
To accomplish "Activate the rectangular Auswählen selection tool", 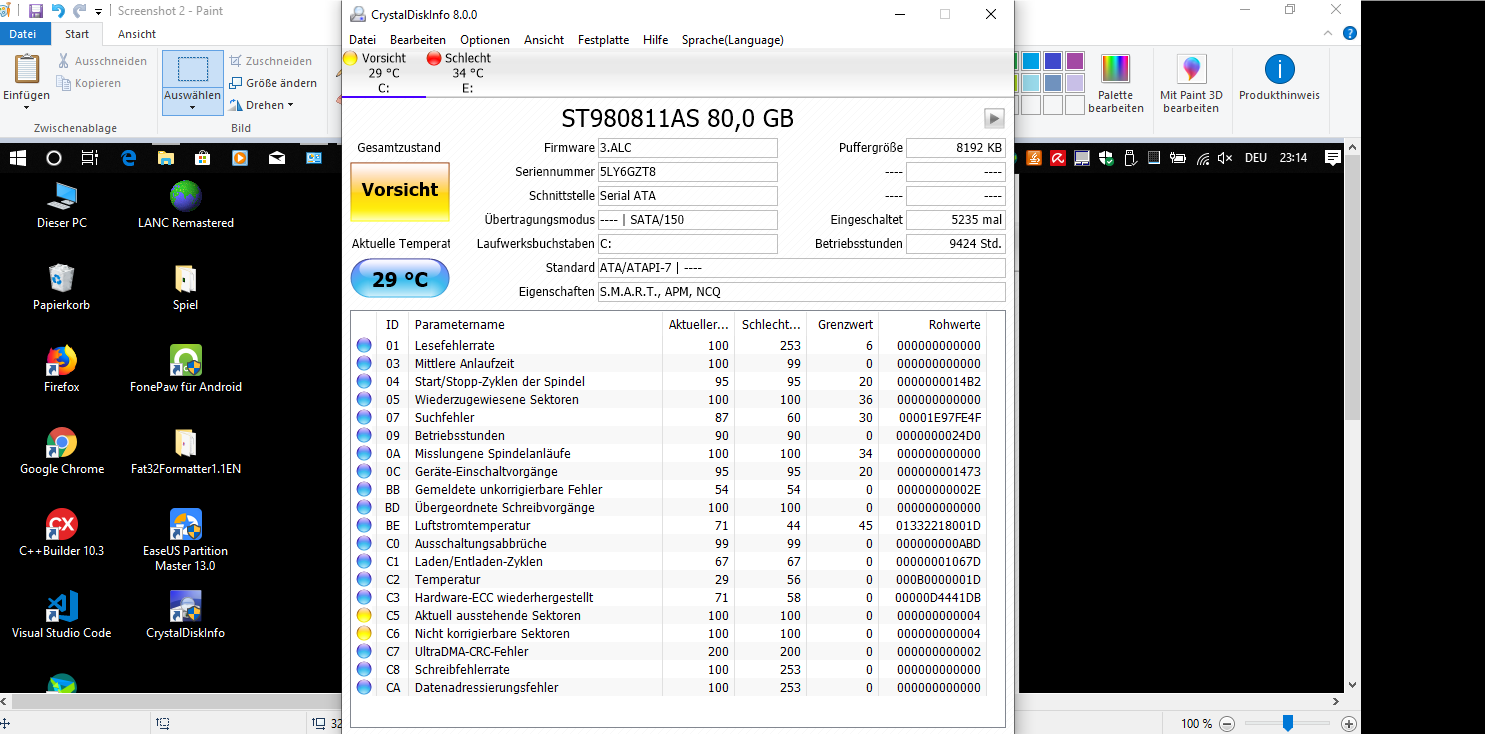I will (193, 69).
